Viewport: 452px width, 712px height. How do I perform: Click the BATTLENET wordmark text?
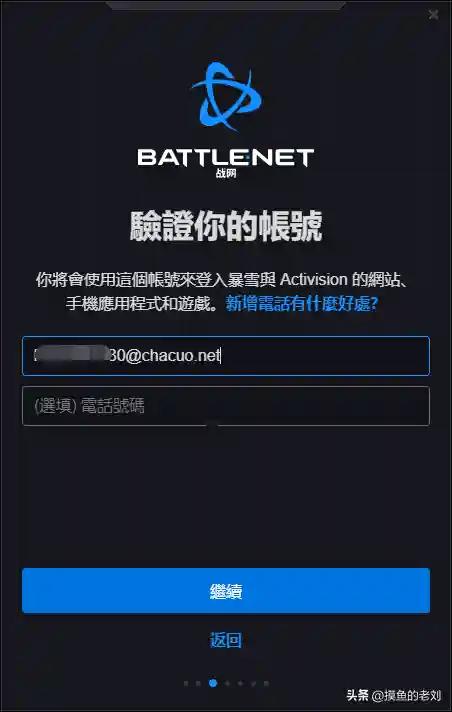coord(226,158)
